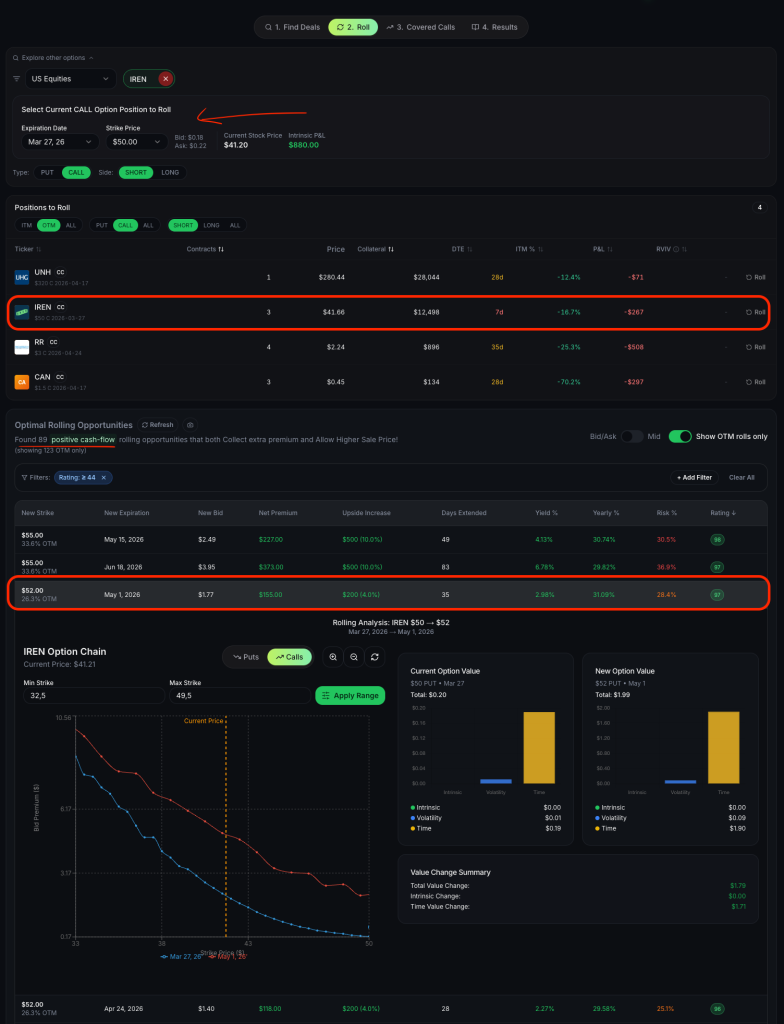Disable Show OTM rolls only switch
The image size is (784, 1024).
tap(680, 436)
